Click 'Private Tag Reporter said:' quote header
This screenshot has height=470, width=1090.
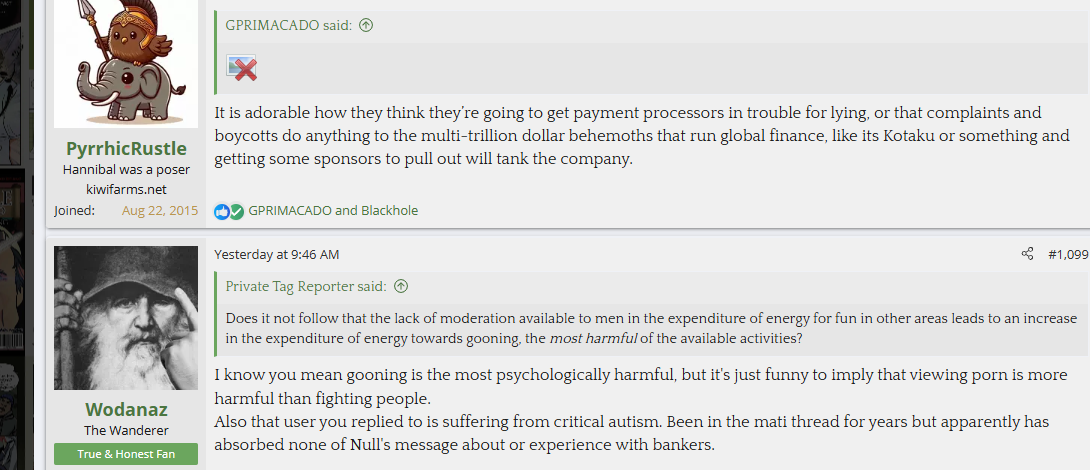(306, 286)
